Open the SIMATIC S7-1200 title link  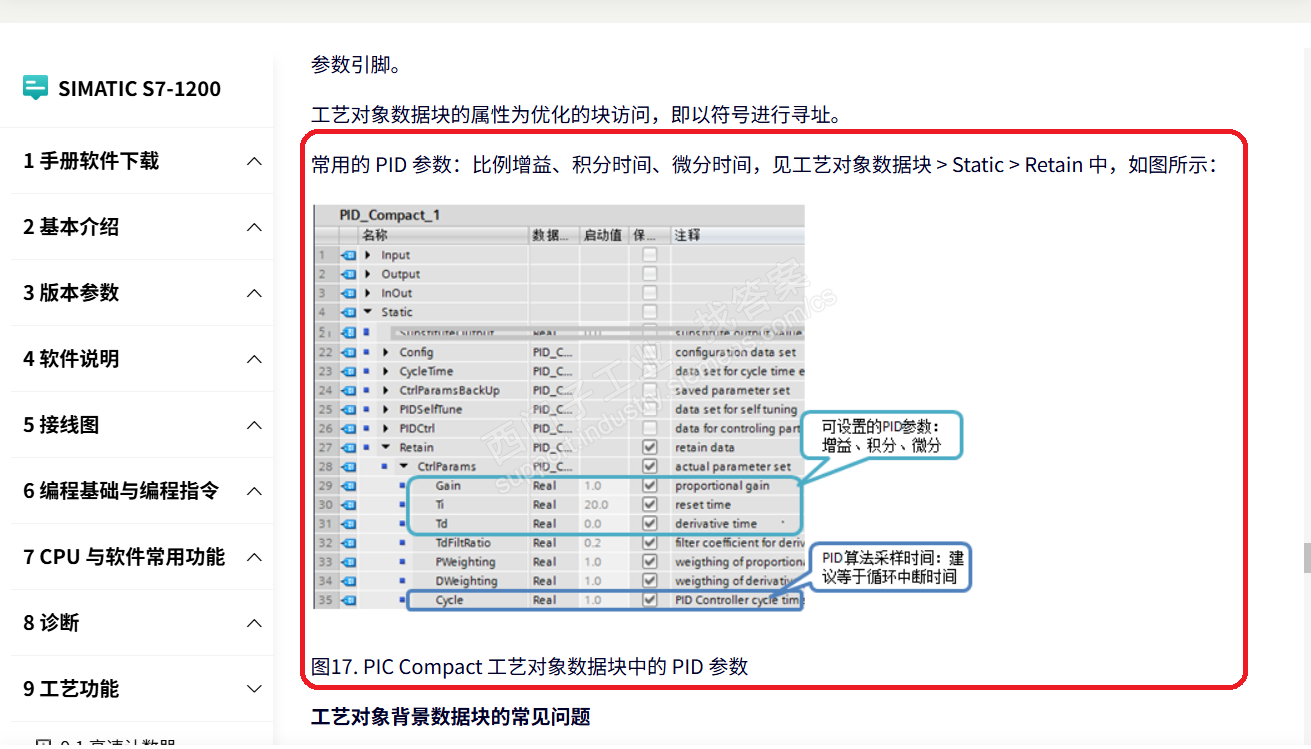click(139, 88)
